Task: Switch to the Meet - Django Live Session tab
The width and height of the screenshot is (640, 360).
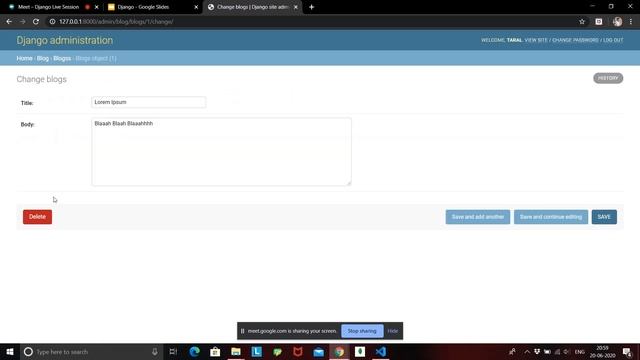Action: [48, 7]
